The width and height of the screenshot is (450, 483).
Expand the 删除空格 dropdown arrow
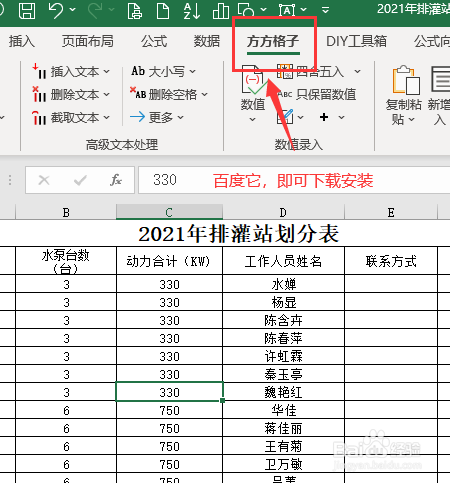click(x=204, y=95)
